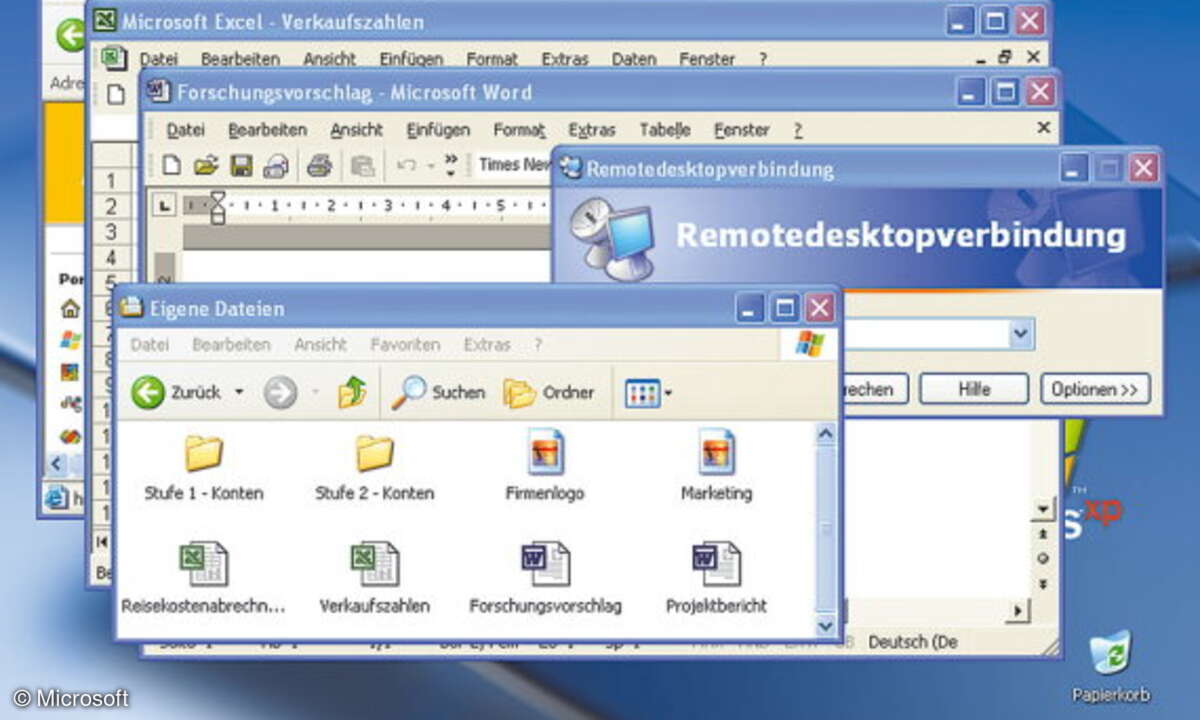Select the Marketing image file
The width and height of the screenshot is (1200, 720).
coord(716,467)
